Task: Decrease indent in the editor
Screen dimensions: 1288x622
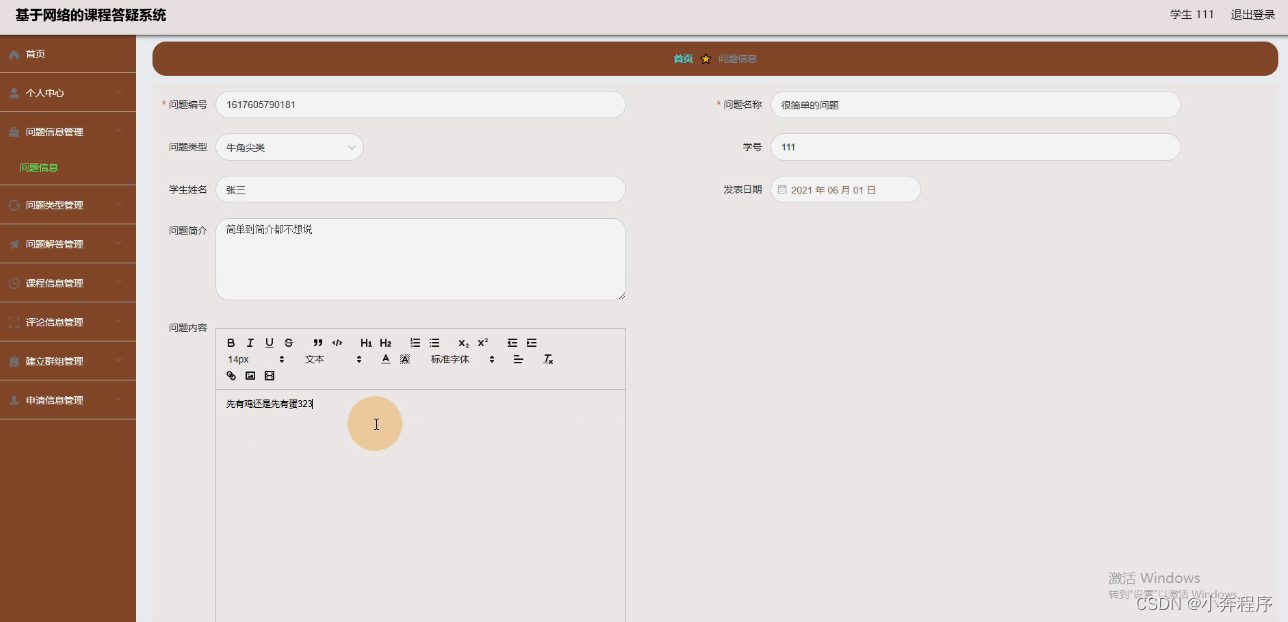Action: click(512, 343)
